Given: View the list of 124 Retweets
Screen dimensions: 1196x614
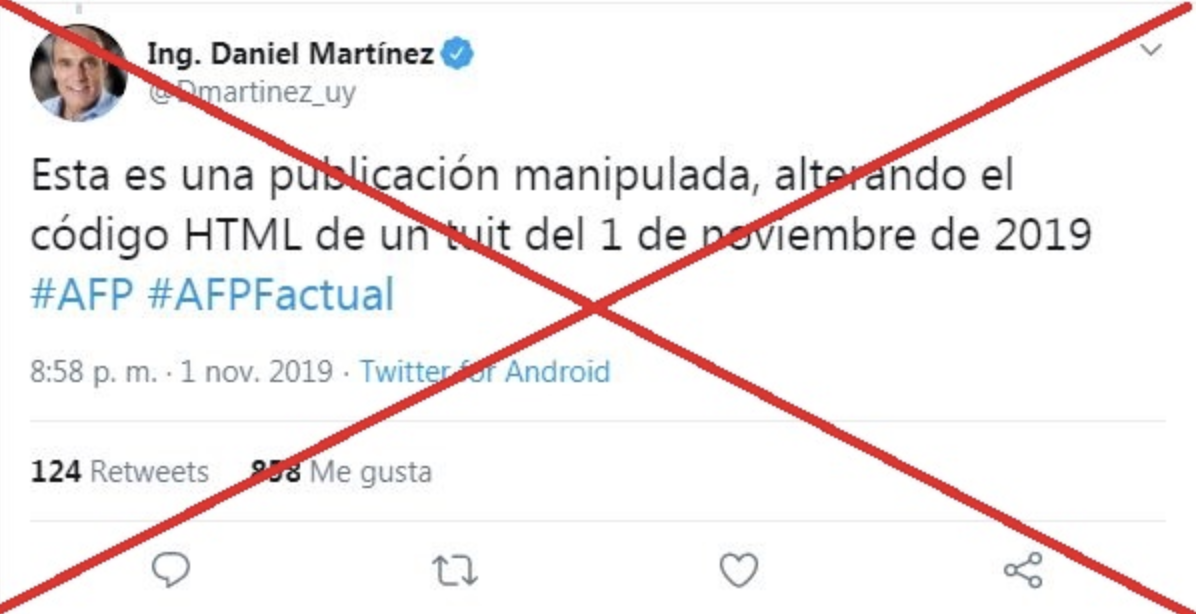Looking at the screenshot, I should click(120, 472).
